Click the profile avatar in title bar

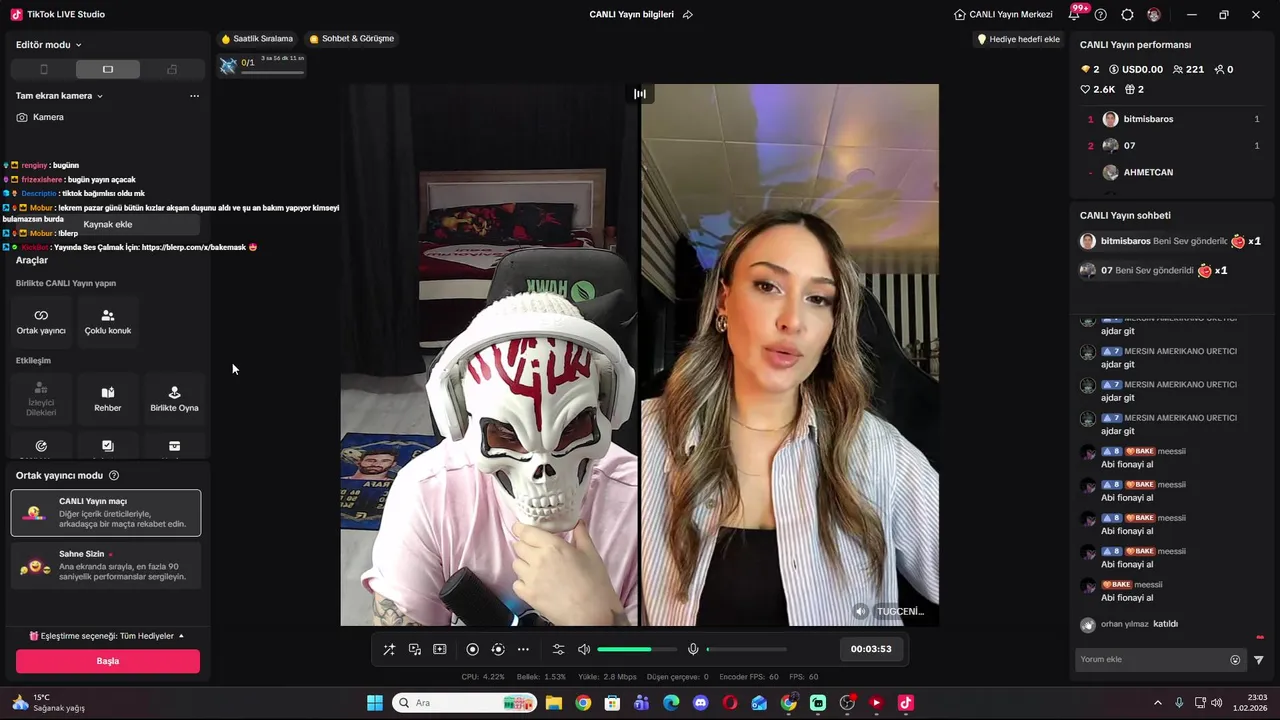[x=1154, y=15]
